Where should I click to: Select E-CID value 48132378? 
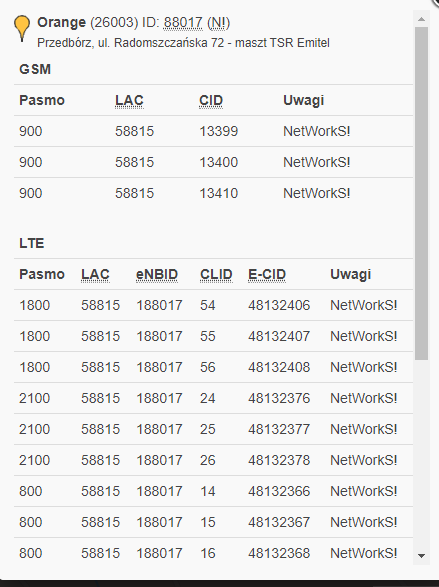click(x=279, y=461)
